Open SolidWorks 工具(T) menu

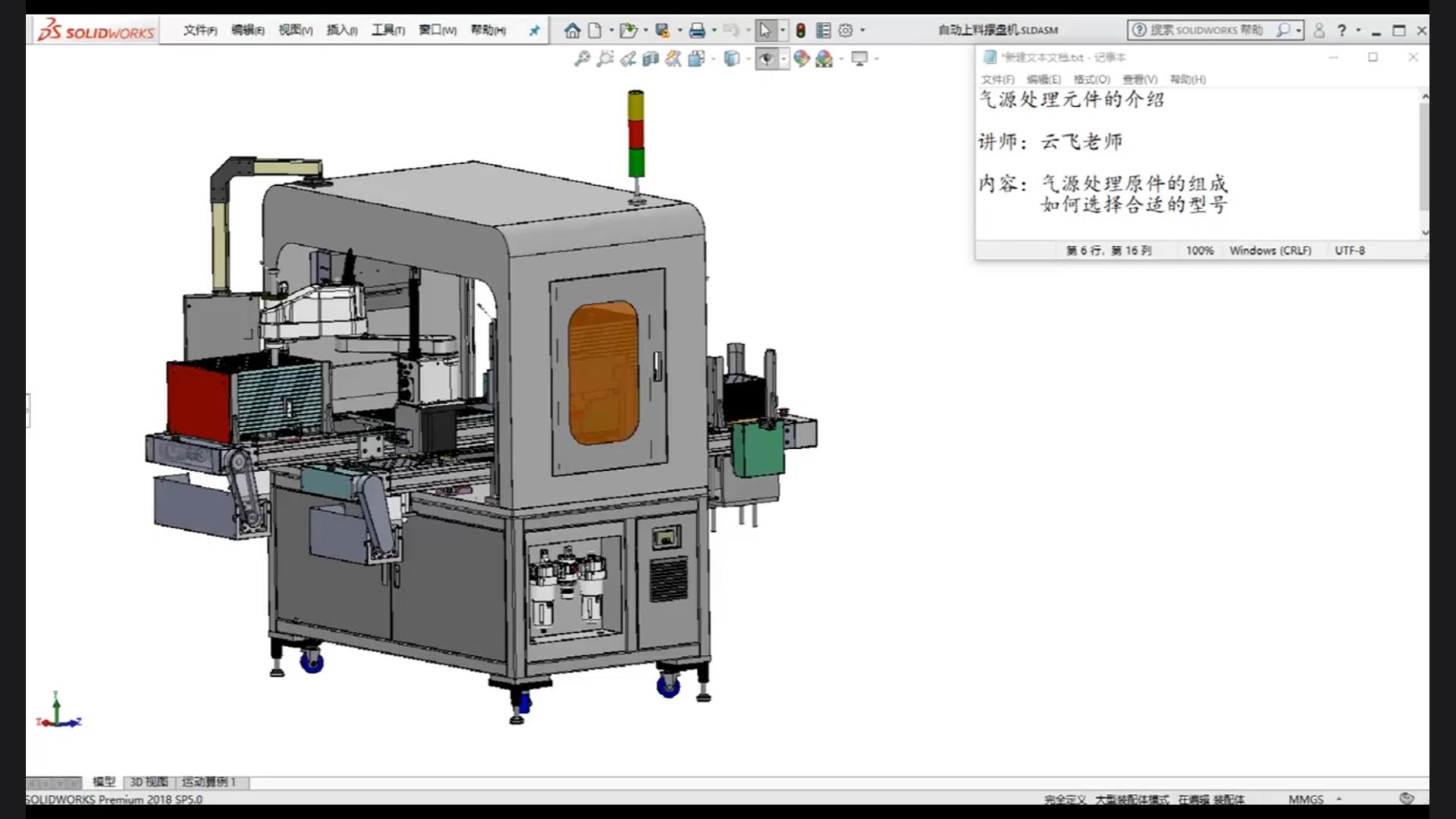pos(388,30)
